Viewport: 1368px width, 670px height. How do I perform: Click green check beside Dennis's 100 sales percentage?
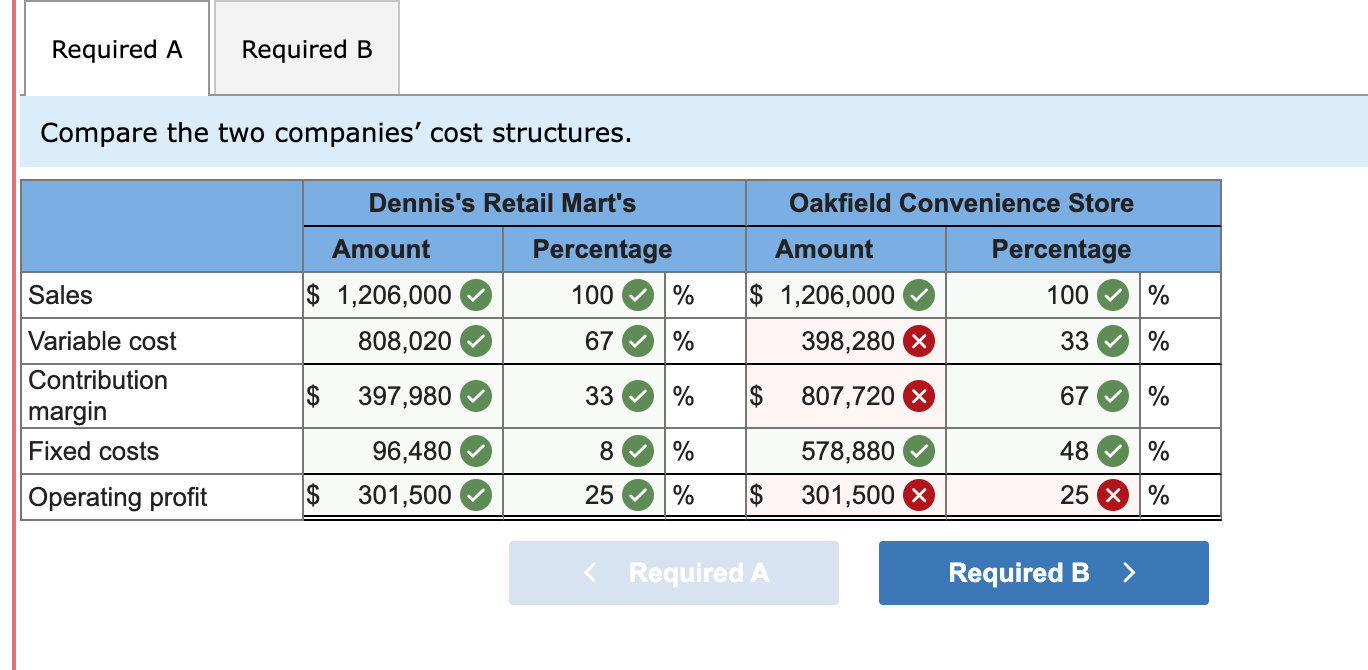pyautogui.click(x=637, y=295)
